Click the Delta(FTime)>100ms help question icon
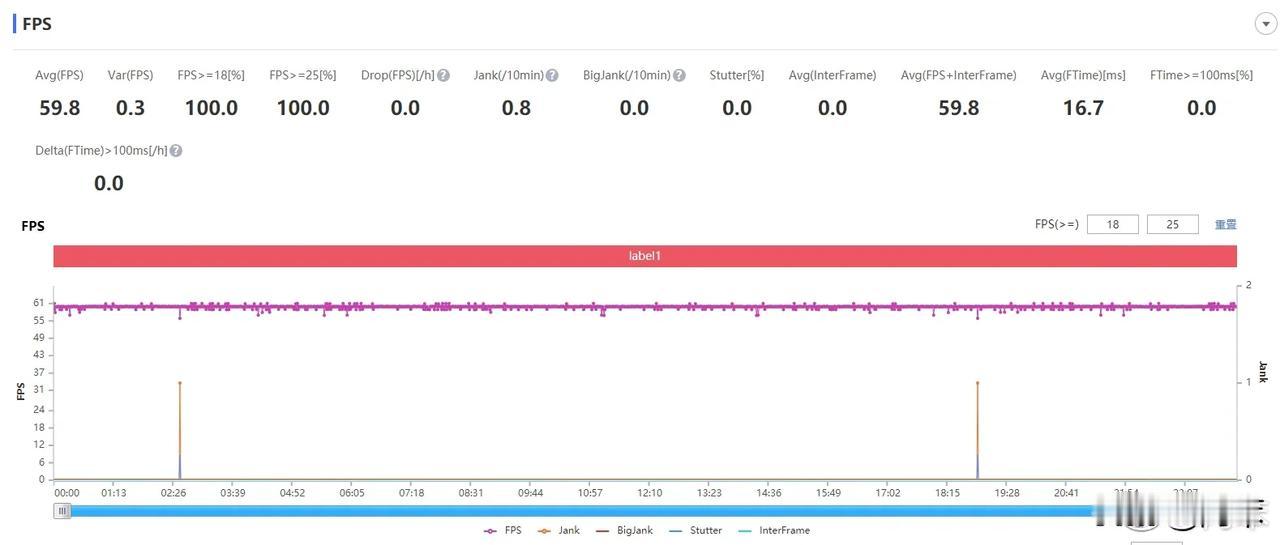1280x545 pixels. coord(176,151)
